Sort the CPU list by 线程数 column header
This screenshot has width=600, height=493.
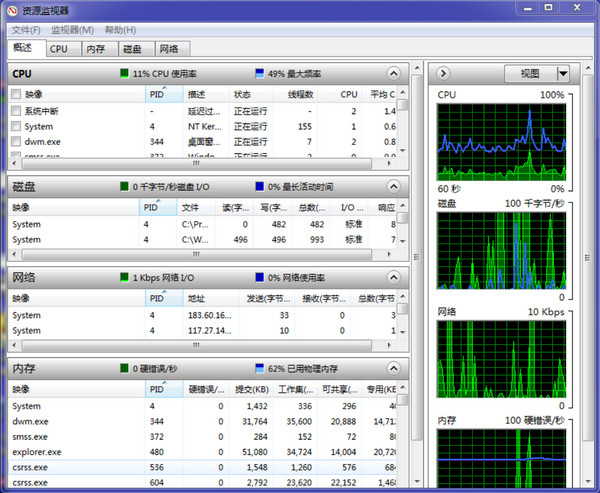pos(301,94)
